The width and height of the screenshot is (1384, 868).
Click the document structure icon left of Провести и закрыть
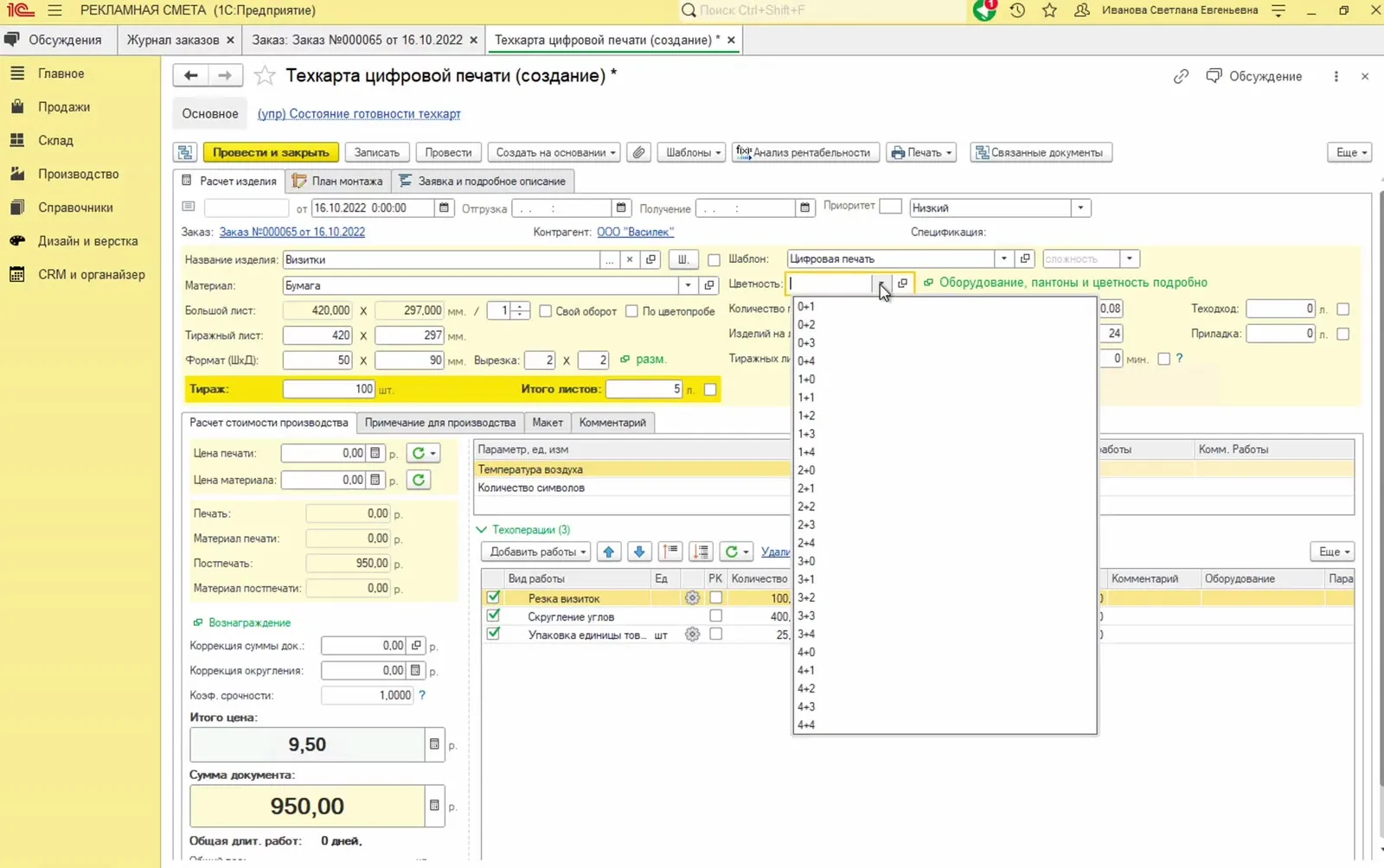click(x=185, y=152)
